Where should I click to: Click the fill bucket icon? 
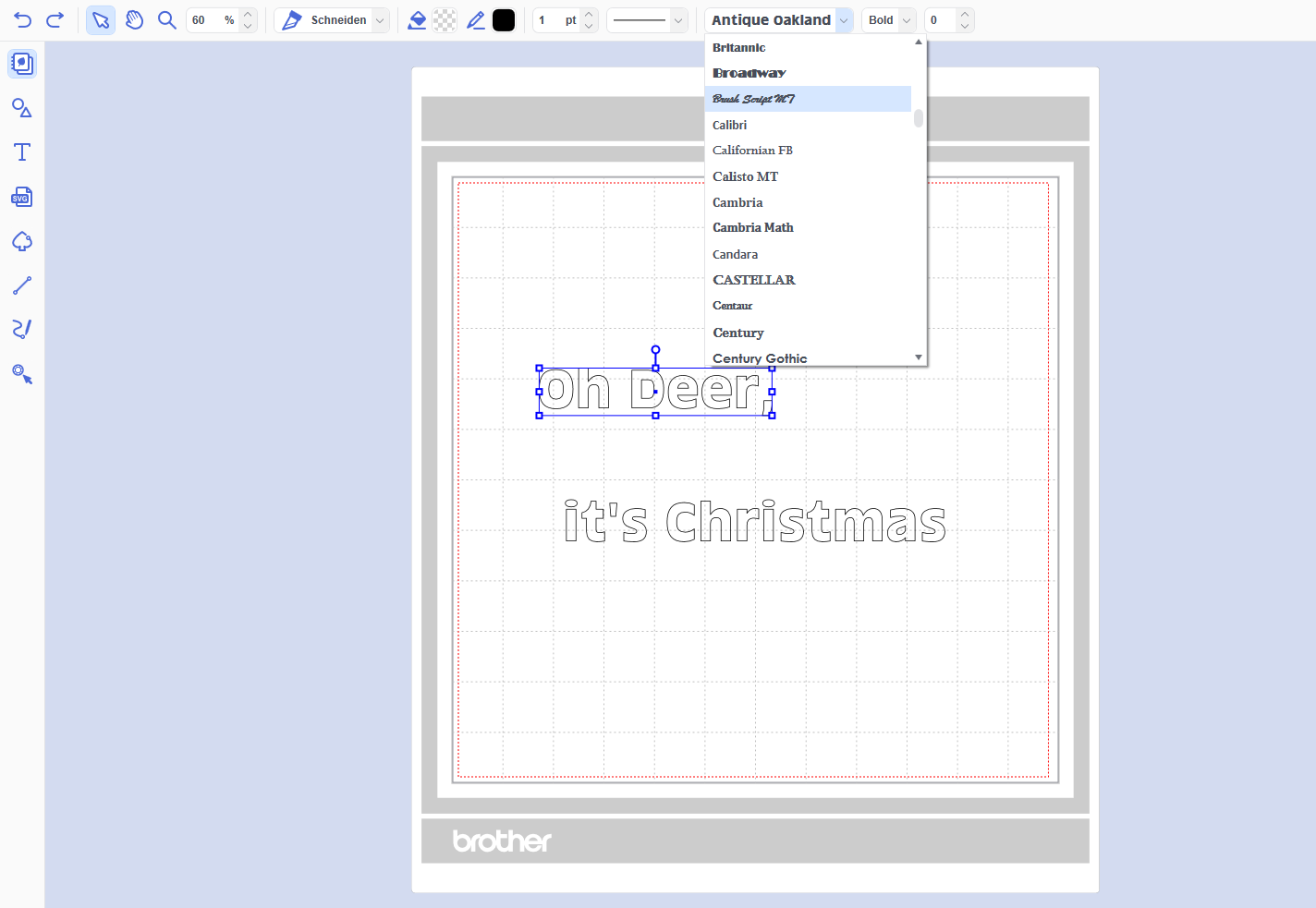coord(417,20)
